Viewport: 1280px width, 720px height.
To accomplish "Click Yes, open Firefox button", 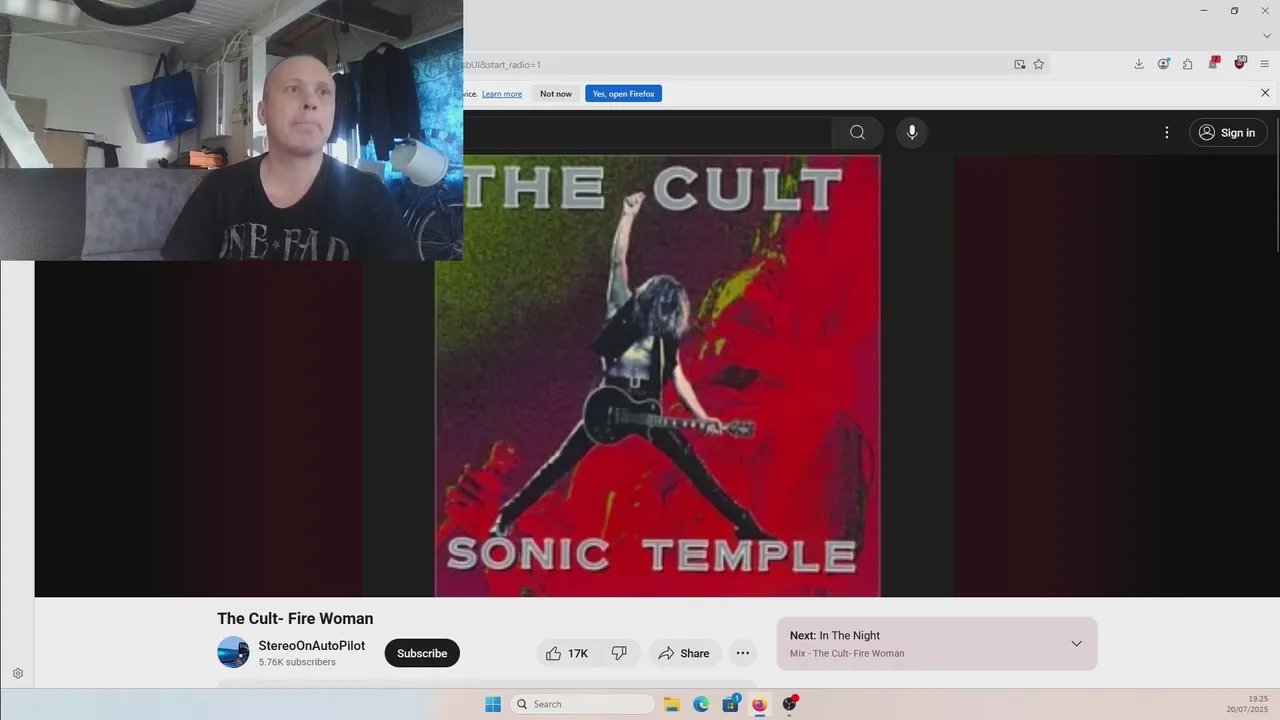I will [623, 94].
